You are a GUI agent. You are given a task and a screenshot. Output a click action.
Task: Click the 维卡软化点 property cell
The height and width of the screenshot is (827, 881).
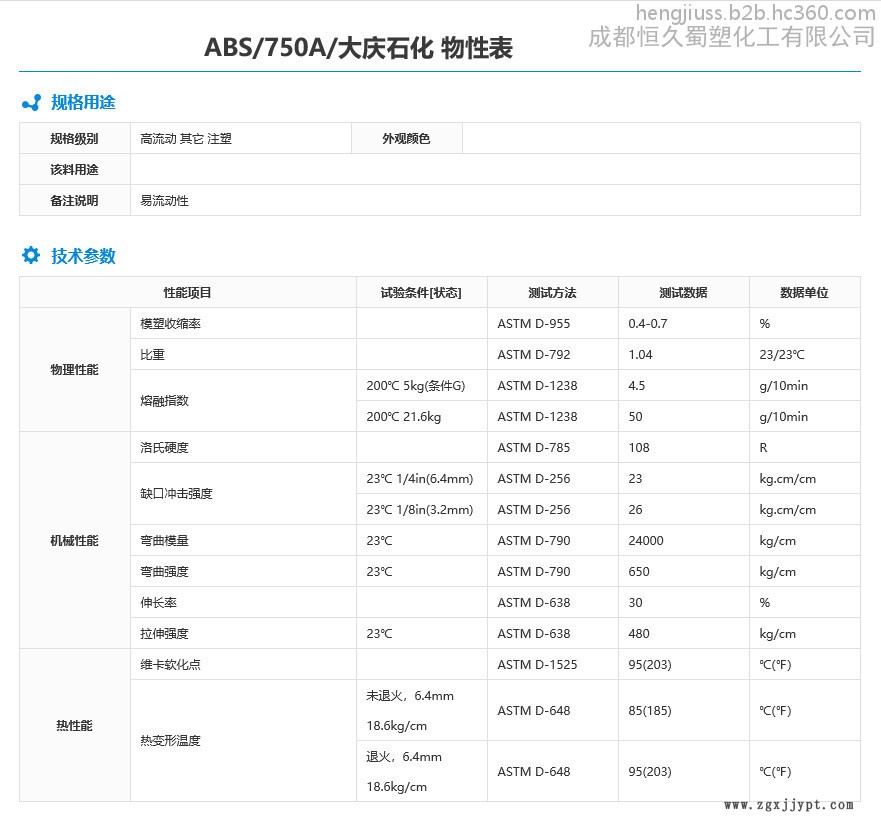(243, 664)
